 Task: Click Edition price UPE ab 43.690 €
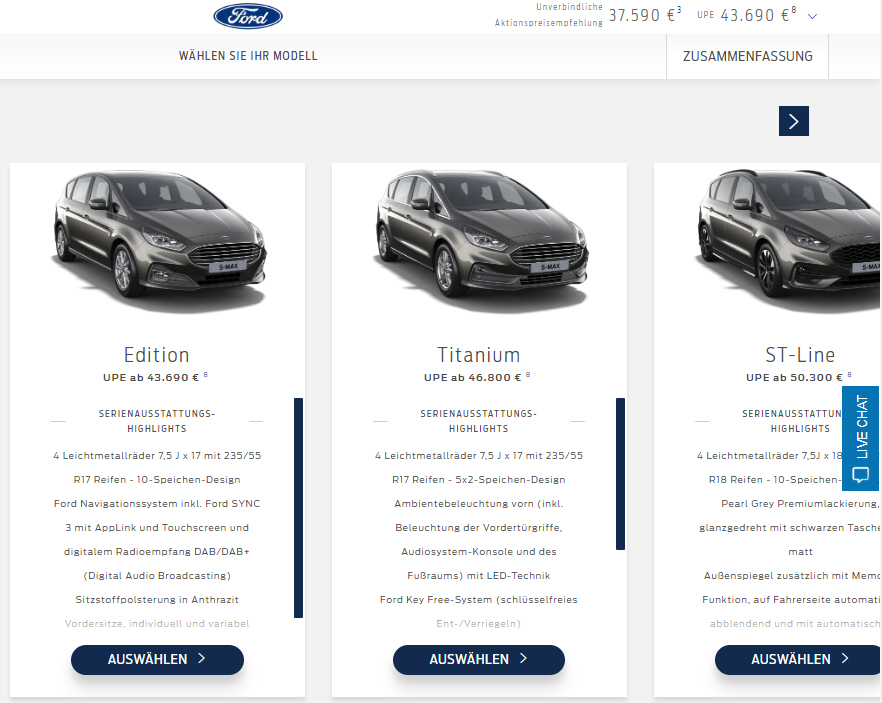click(x=151, y=377)
